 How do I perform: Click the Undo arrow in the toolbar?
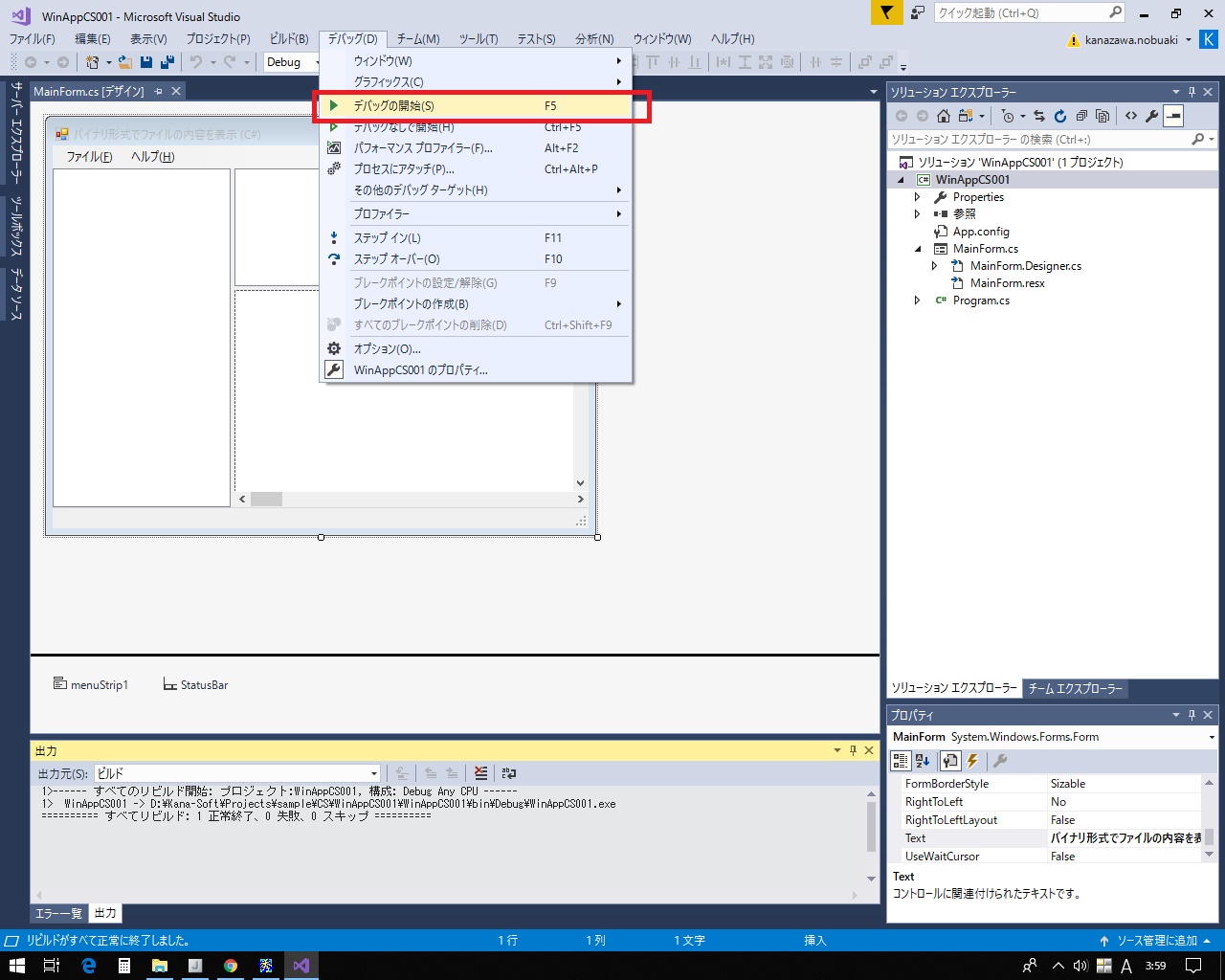(196, 62)
